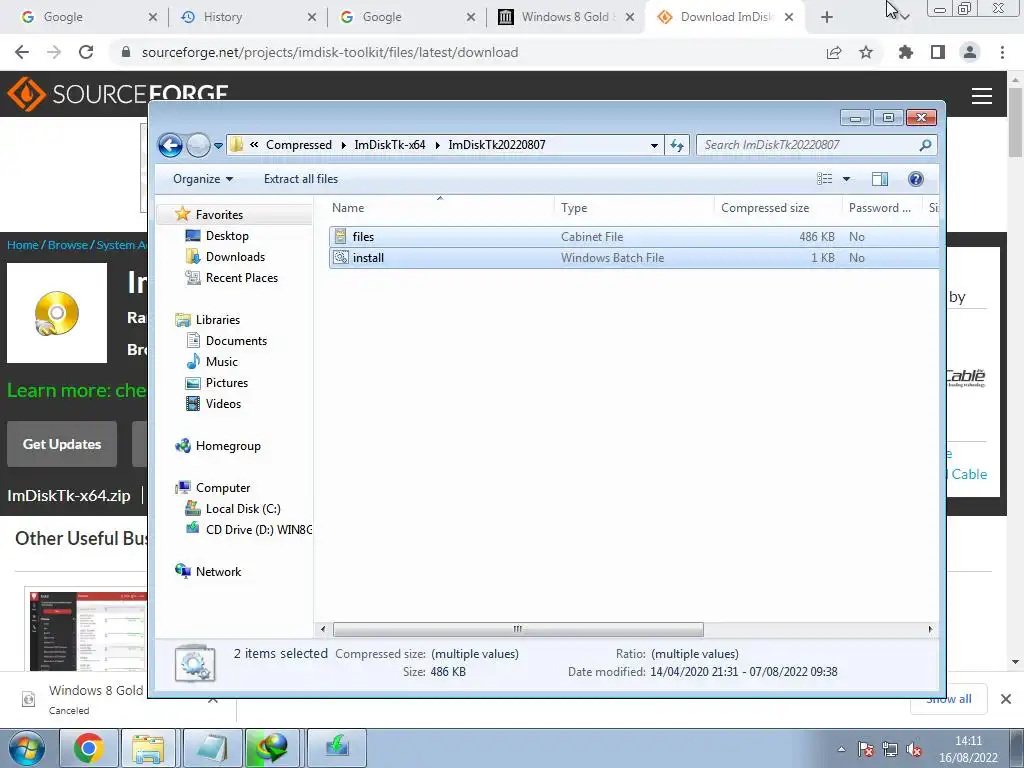The width and height of the screenshot is (1024, 768).
Task: Open CD Drive (D:) WIN8
Action: coord(258,529)
